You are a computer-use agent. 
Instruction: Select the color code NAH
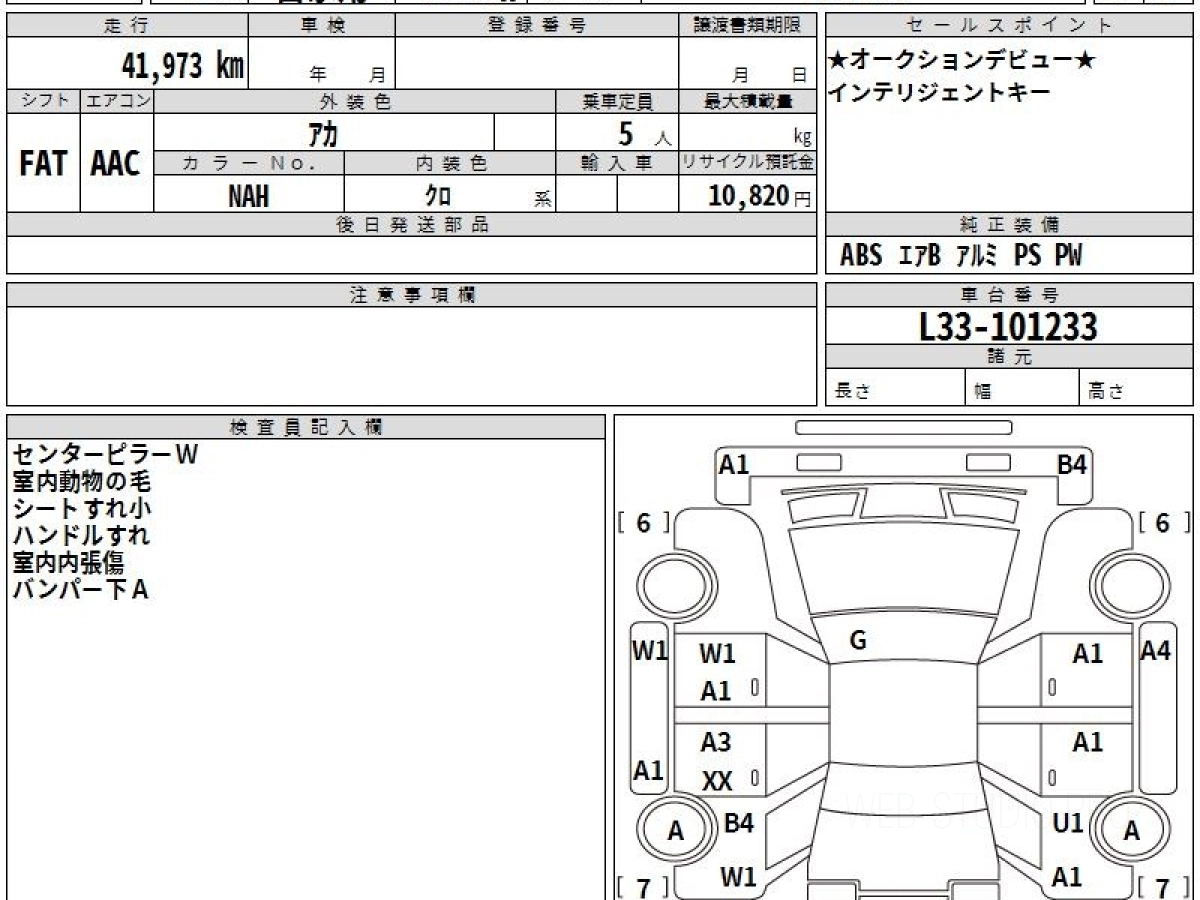tap(249, 195)
